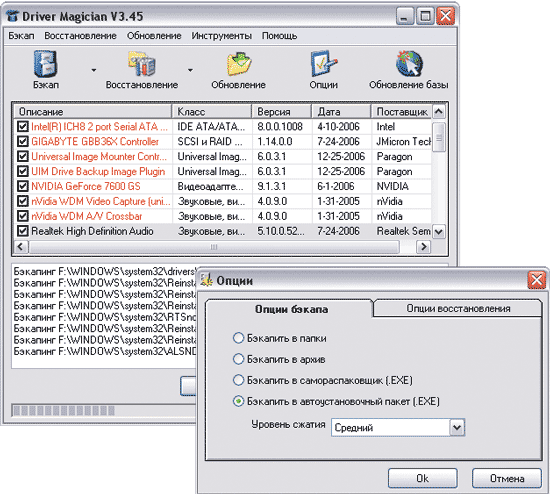Switch to Опции восстановления tab
550x494 pixels.
click(x=458, y=308)
